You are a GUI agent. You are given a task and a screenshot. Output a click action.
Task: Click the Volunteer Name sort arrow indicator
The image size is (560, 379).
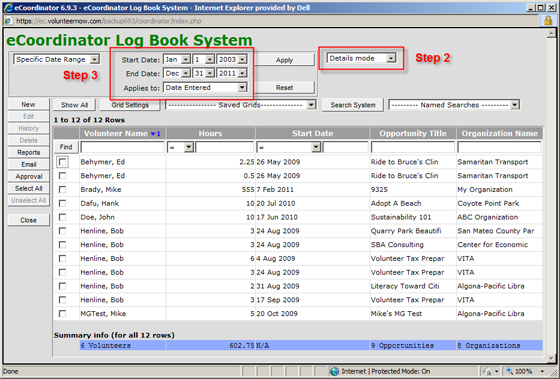click(155, 134)
